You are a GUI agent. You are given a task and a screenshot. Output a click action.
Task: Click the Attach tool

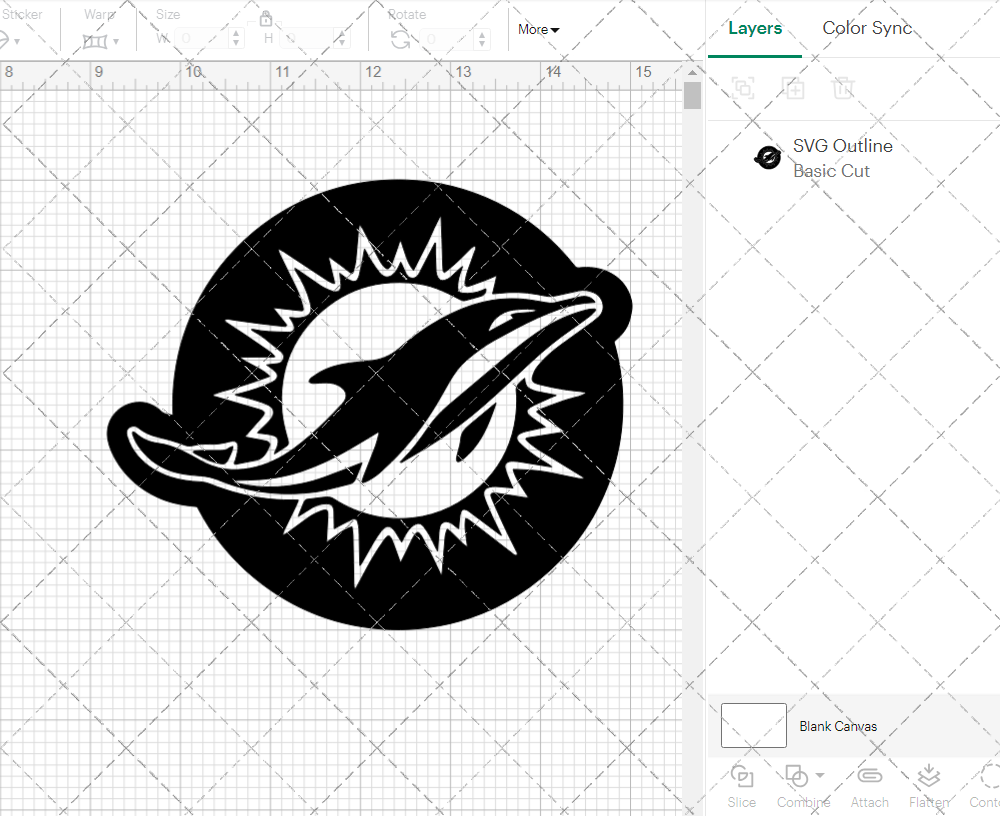[x=869, y=787]
